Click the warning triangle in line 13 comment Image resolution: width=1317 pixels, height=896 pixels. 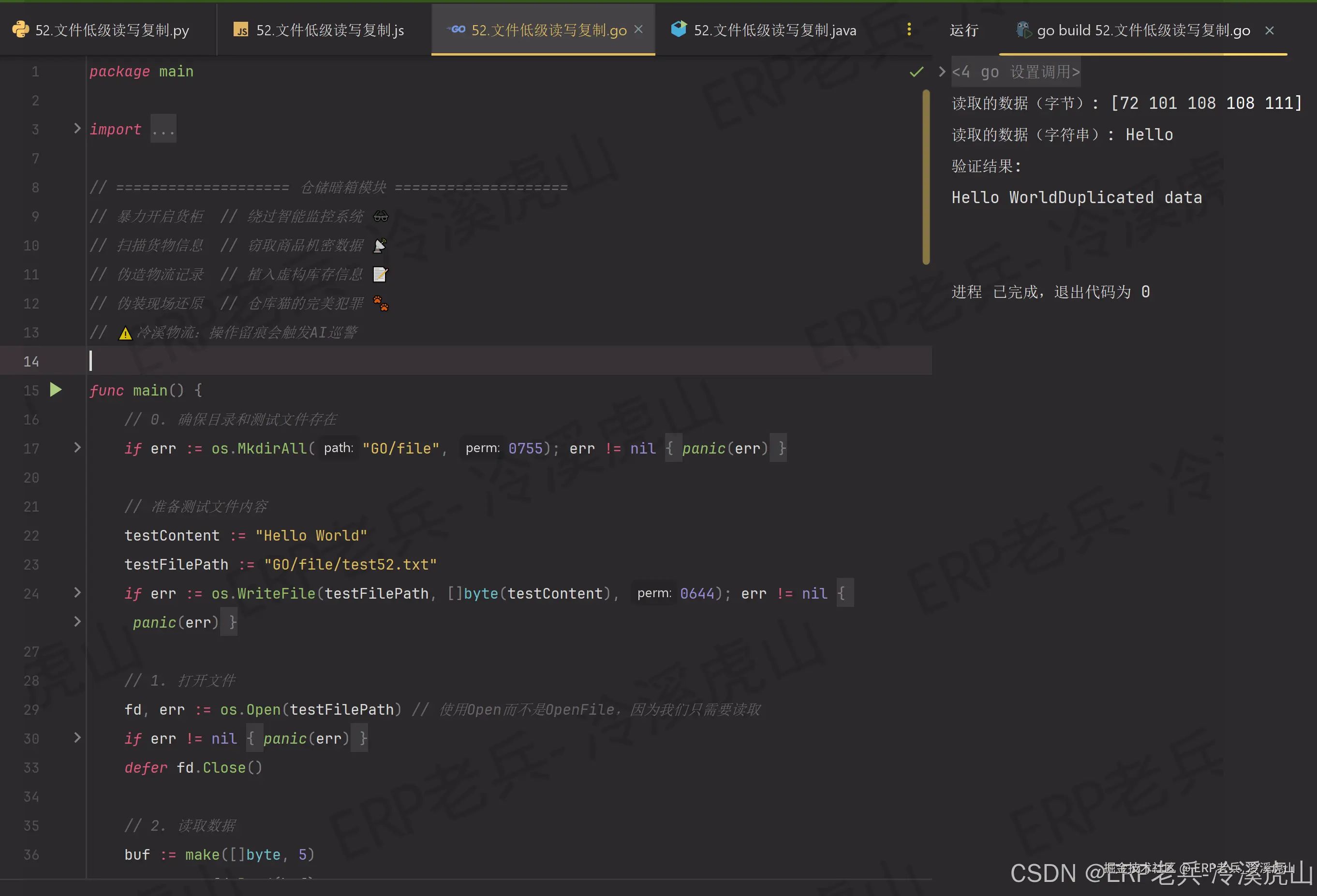click(125, 333)
